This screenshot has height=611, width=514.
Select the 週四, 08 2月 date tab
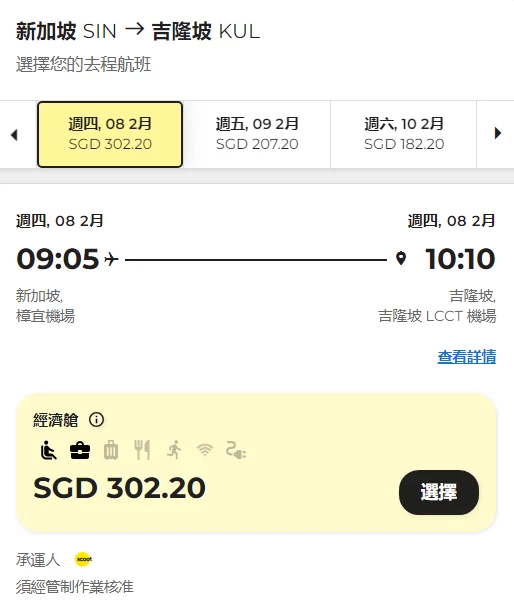(x=110, y=134)
